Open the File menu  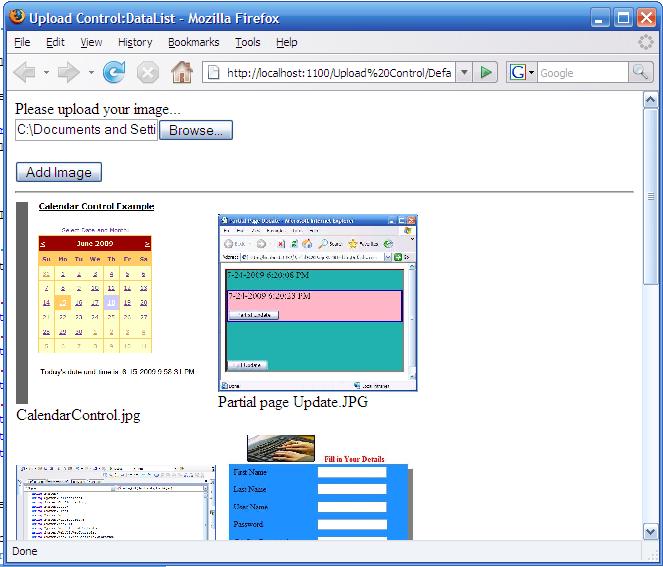tap(22, 42)
